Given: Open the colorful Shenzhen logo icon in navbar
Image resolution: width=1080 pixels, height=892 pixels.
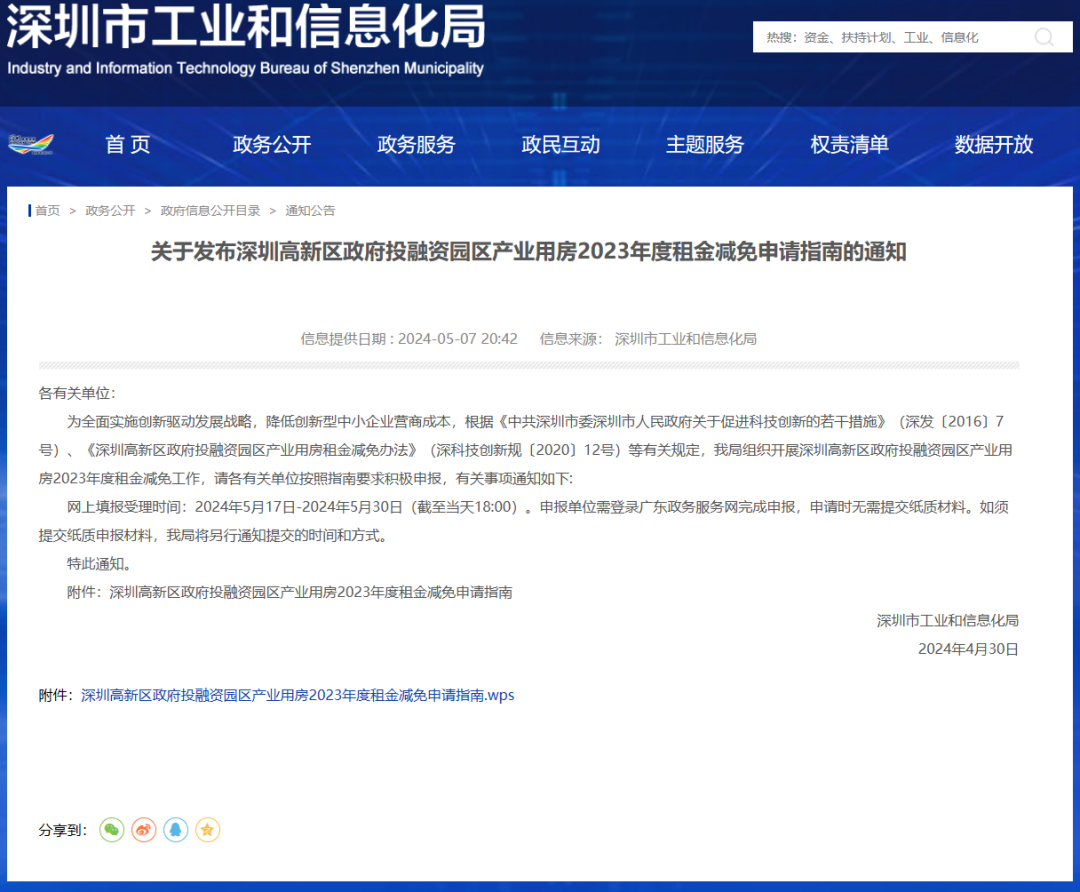Looking at the screenshot, I should point(30,144).
